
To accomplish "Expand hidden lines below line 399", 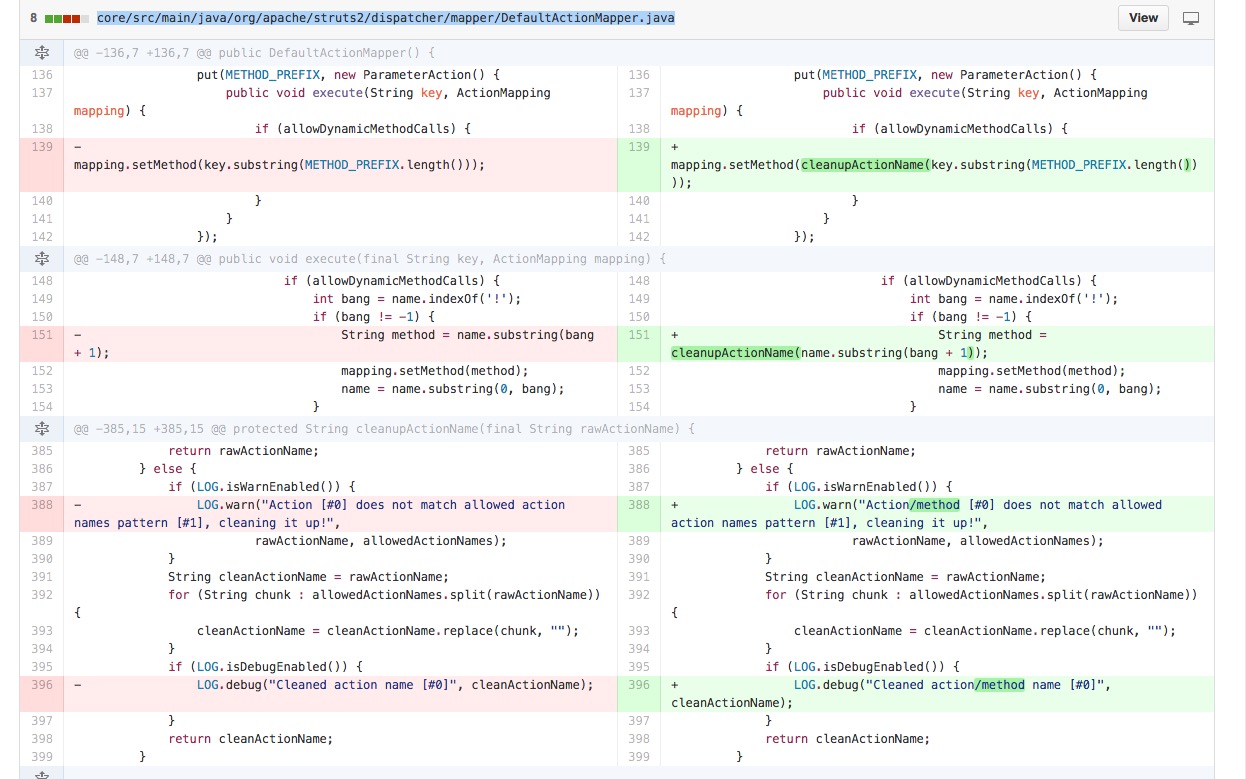I will tap(42, 774).
